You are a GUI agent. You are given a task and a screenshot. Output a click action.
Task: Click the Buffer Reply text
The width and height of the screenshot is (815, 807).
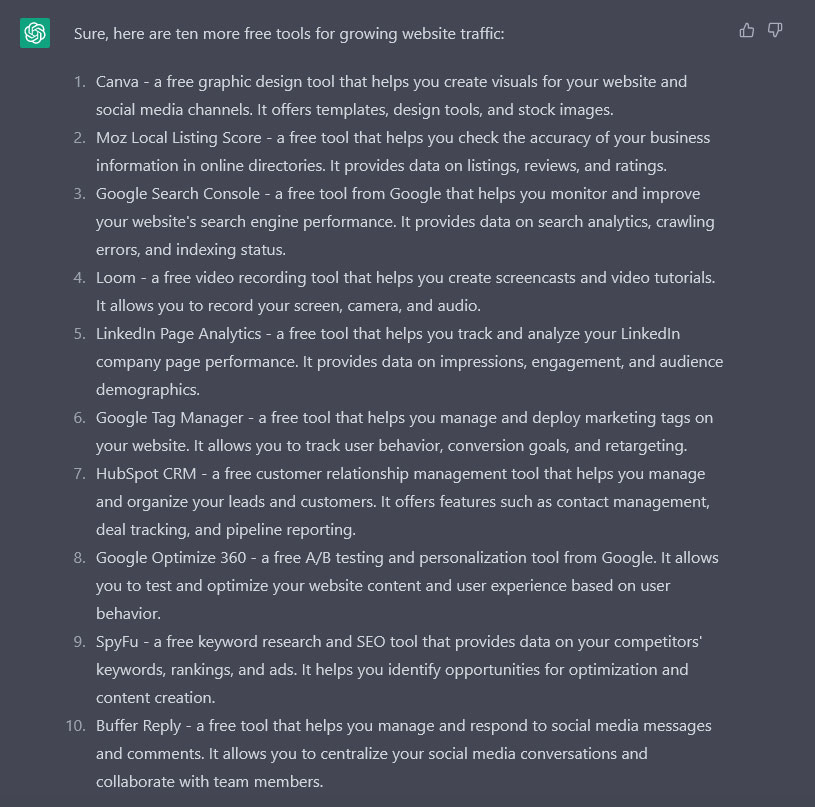pos(138,726)
